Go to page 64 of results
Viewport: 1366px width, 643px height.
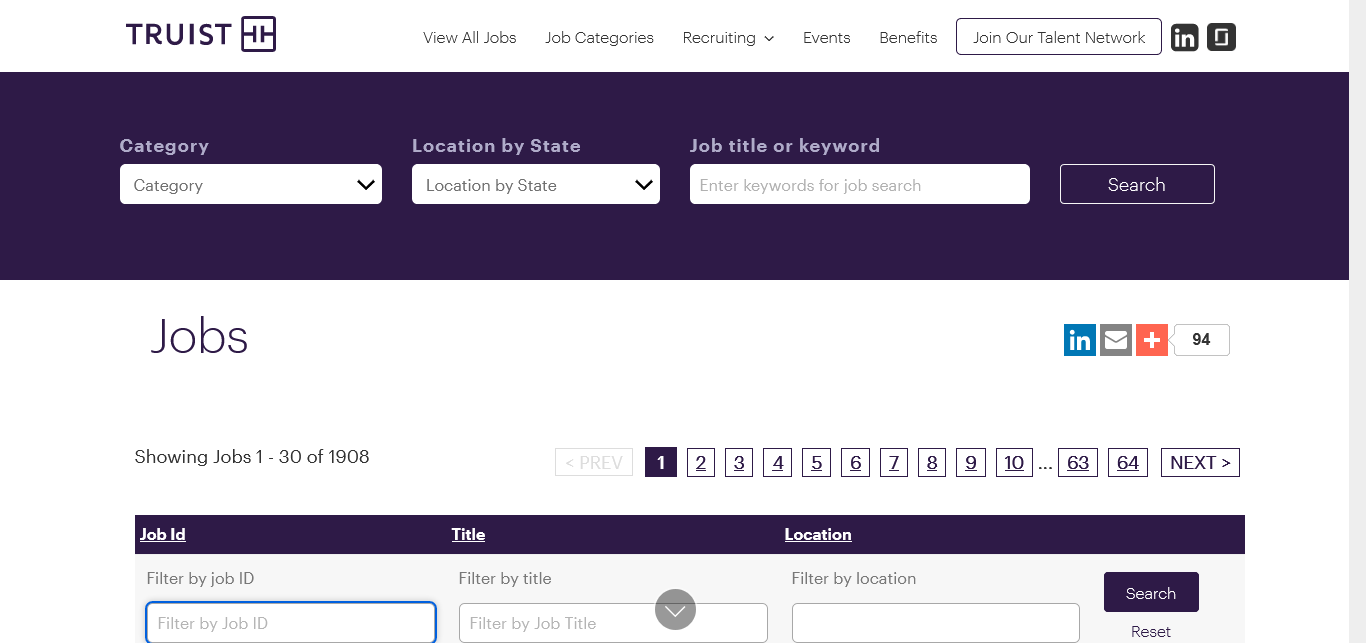coord(1127,462)
